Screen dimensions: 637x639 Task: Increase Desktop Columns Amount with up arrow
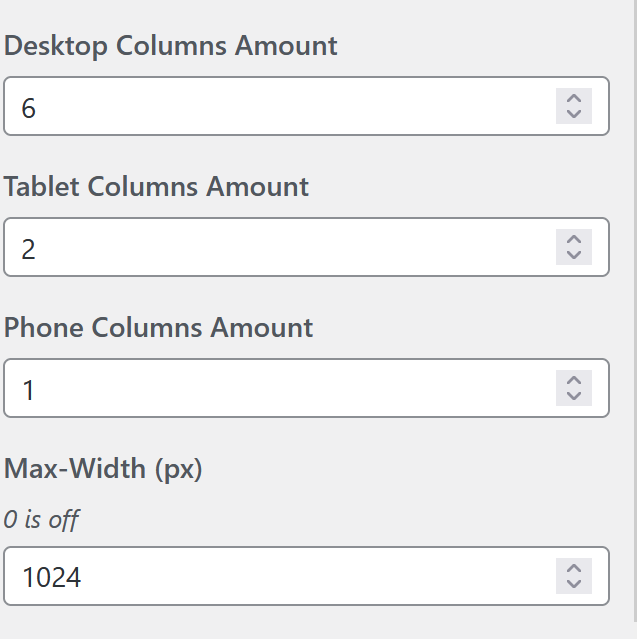574,98
